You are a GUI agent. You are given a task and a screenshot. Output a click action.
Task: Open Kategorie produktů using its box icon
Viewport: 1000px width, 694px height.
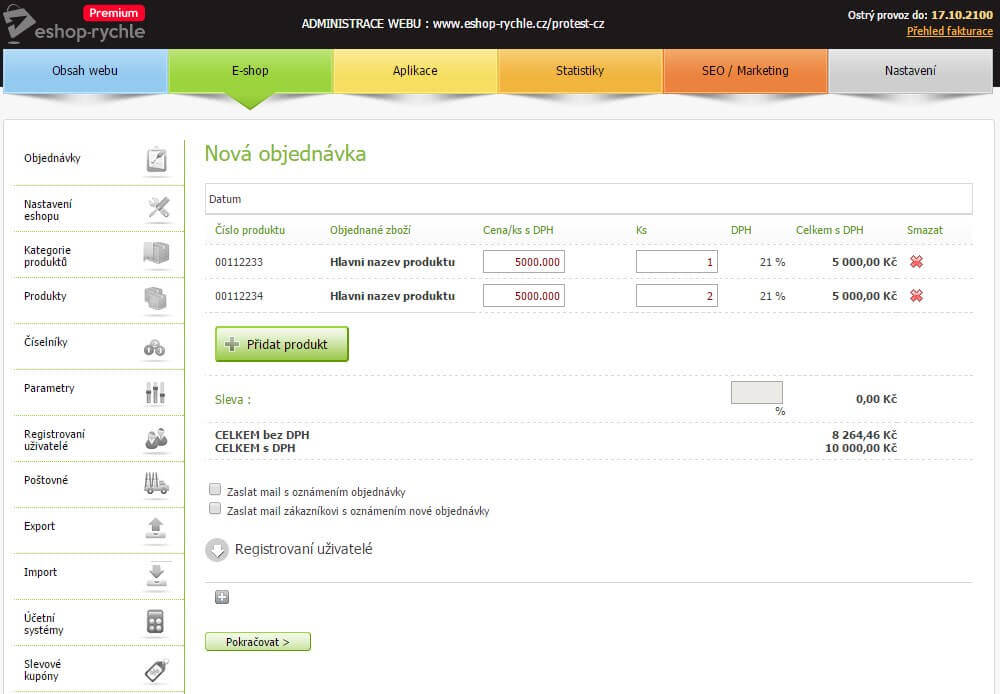click(x=155, y=253)
